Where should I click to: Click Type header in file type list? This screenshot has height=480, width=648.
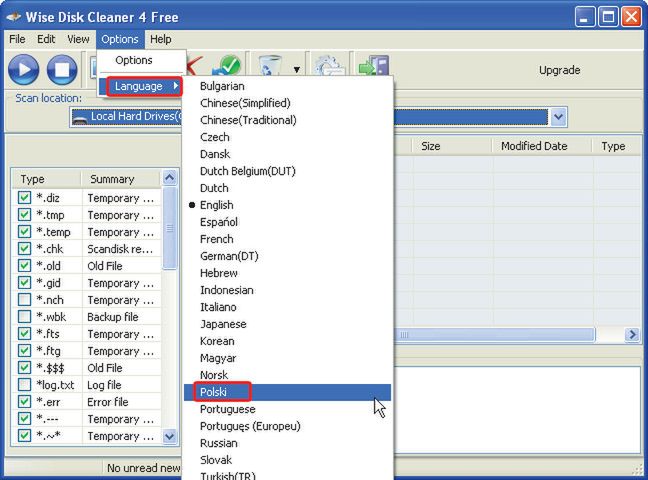coord(46,179)
